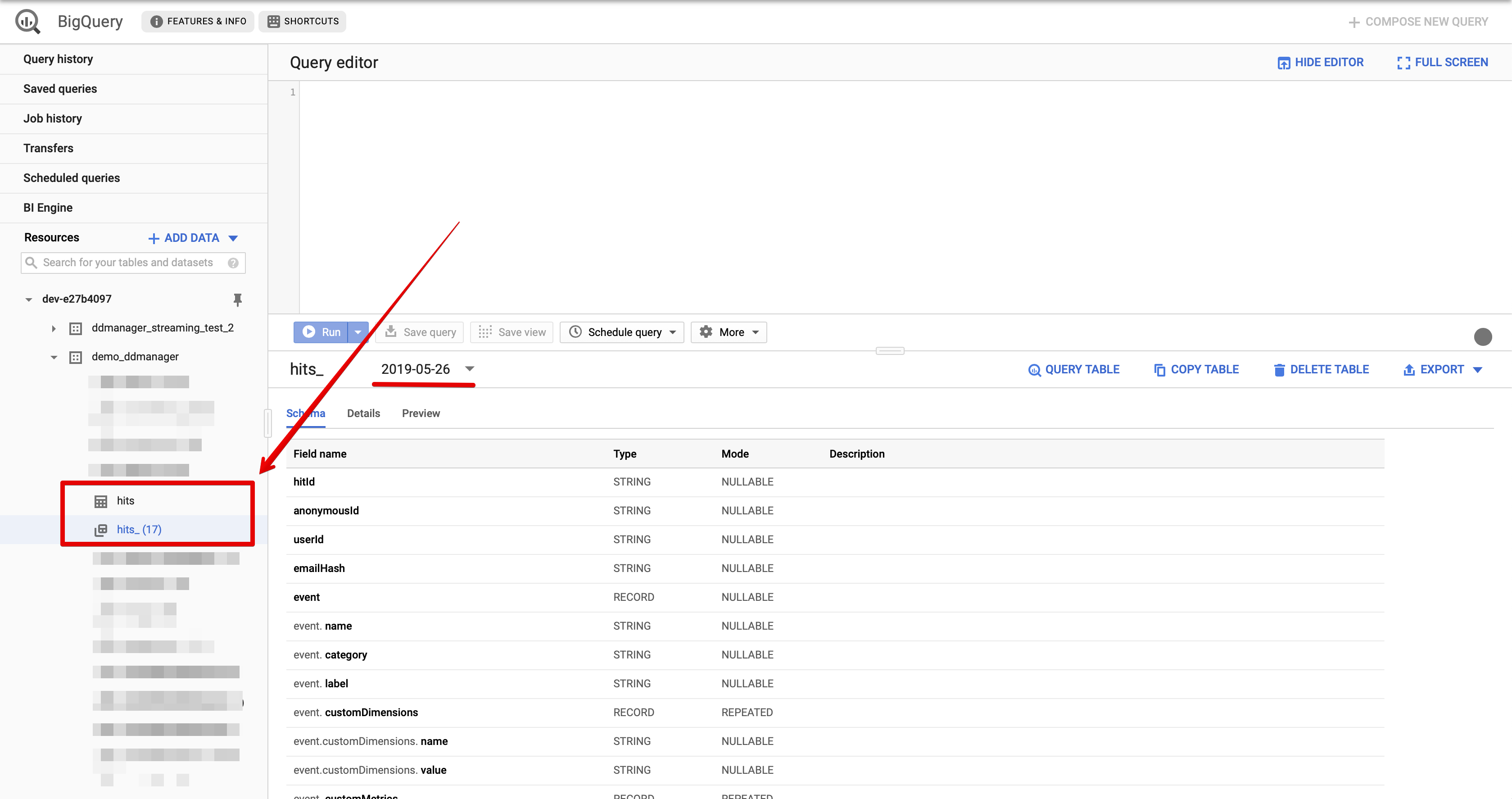
Task: Open the More settings dropdown
Action: [x=729, y=332]
